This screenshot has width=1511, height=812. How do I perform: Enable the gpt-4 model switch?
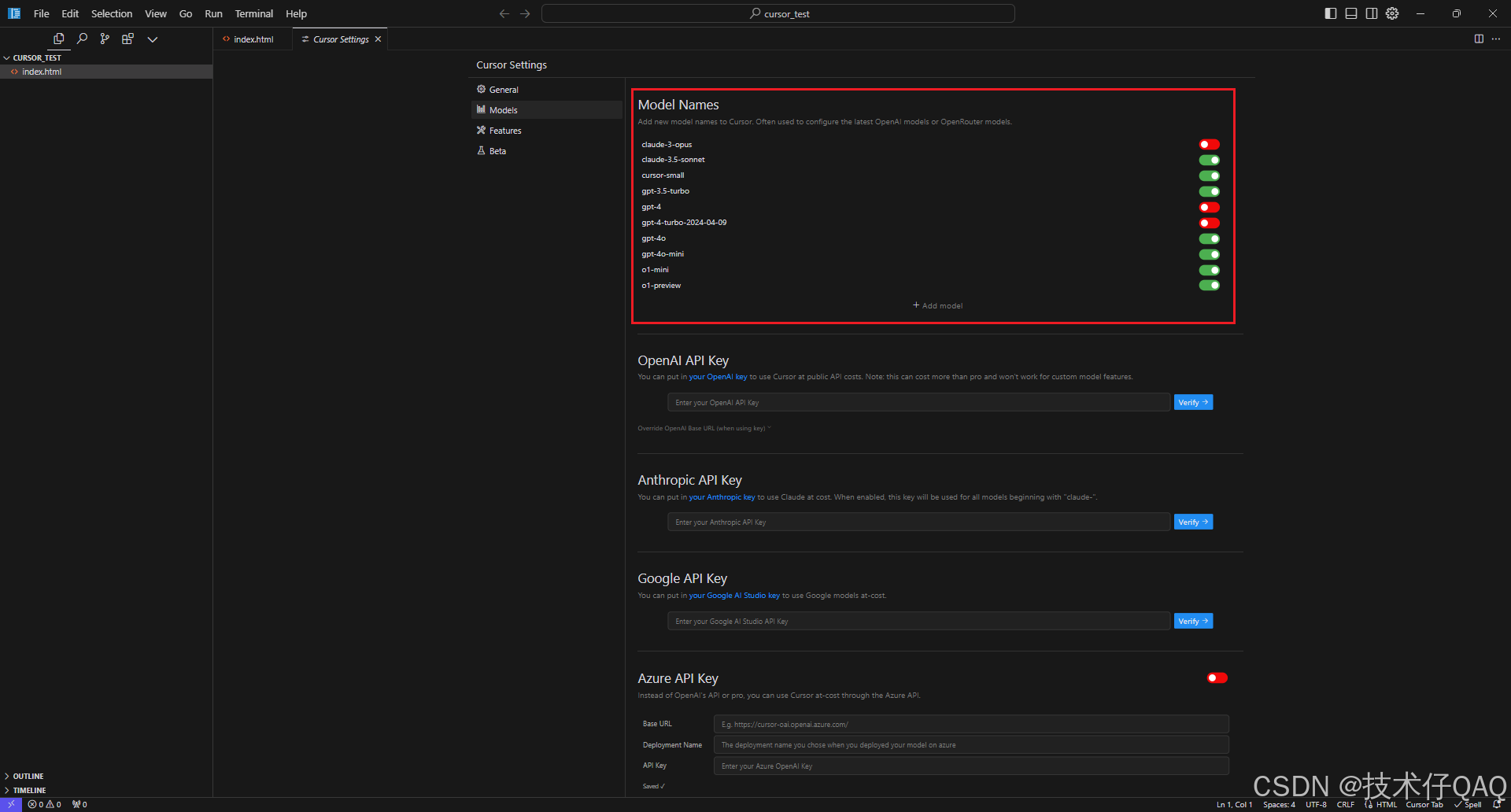coord(1209,207)
